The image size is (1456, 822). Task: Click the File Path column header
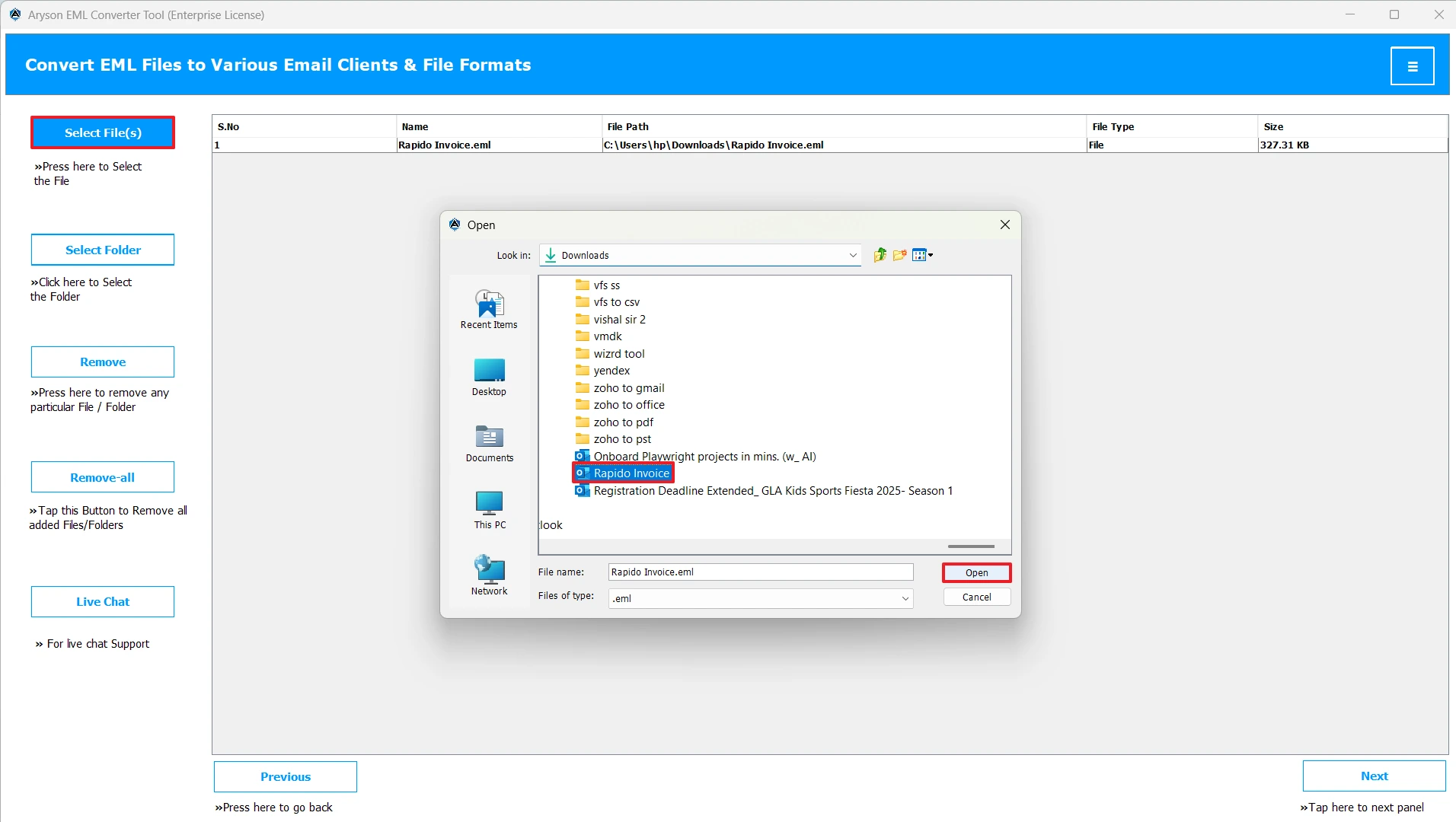coord(844,127)
